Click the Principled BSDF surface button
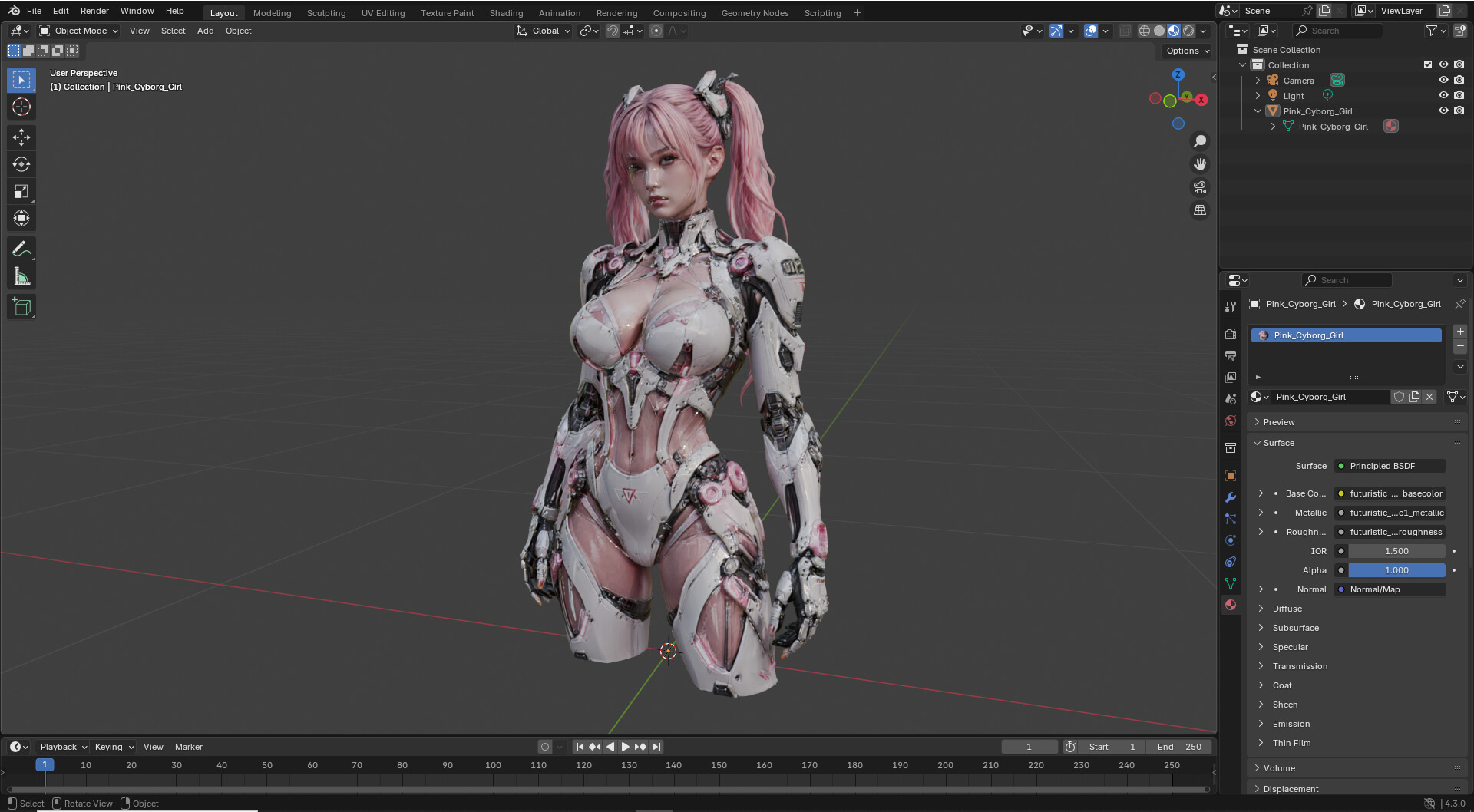The height and width of the screenshot is (812, 1474). click(x=1390, y=466)
